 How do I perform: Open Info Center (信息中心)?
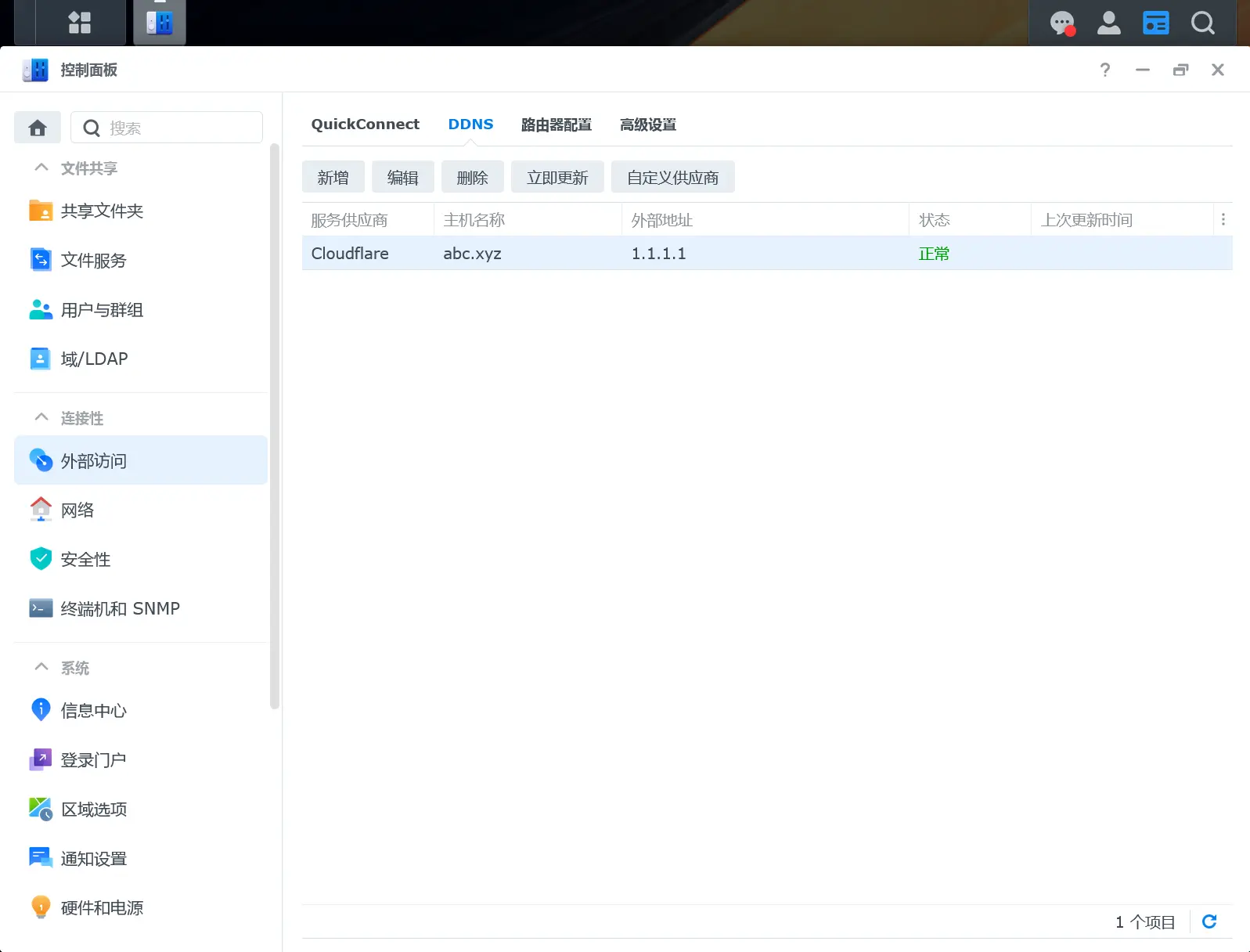141,710
